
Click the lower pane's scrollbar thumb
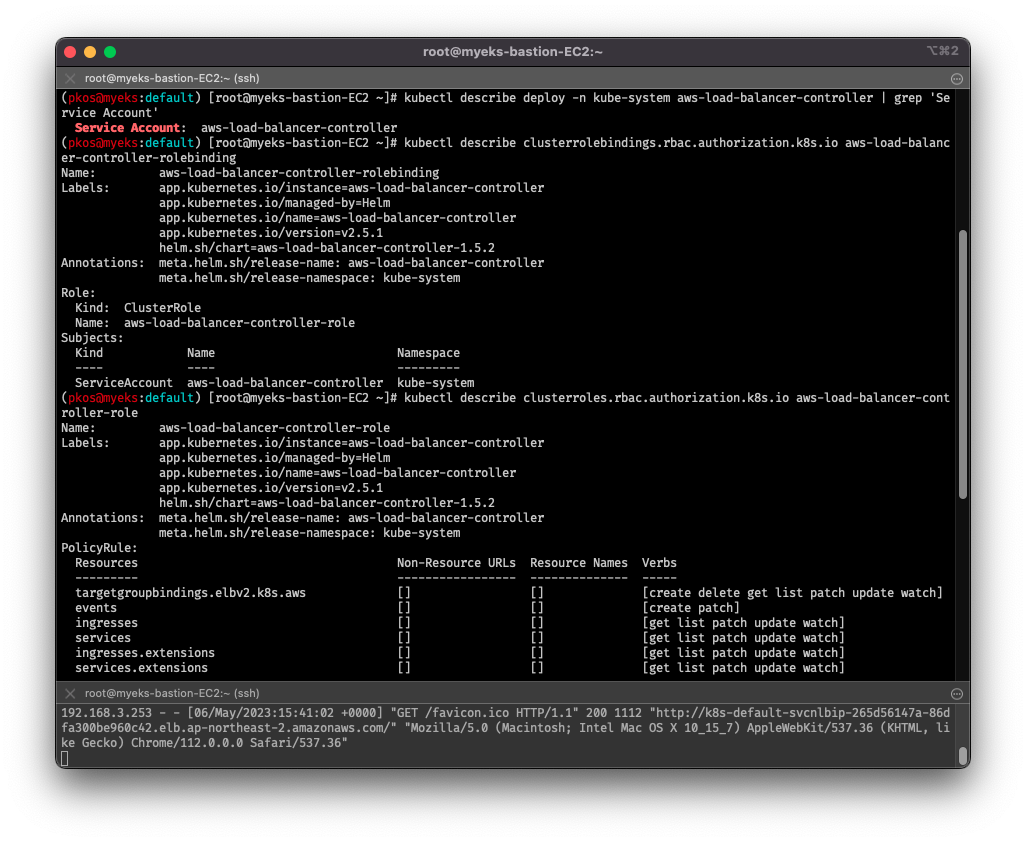[x=963, y=756]
